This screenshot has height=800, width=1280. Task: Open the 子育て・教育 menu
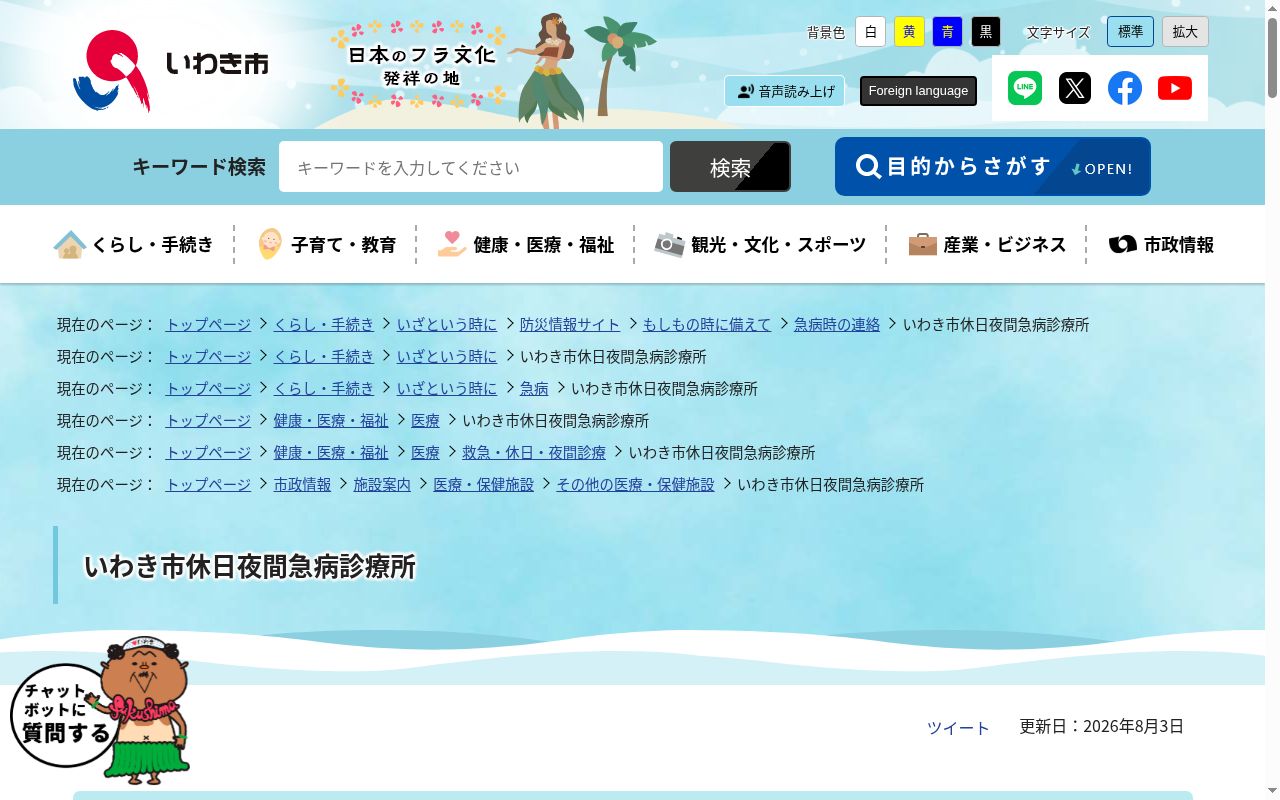coord(326,244)
